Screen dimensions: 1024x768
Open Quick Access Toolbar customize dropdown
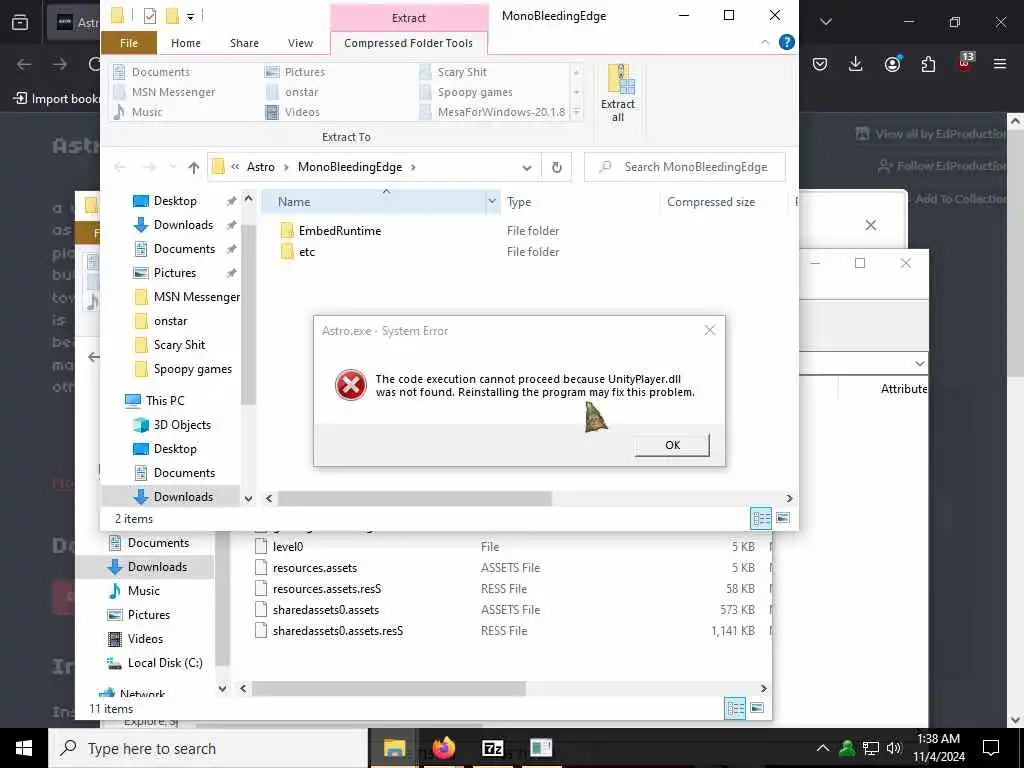point(190,16)
